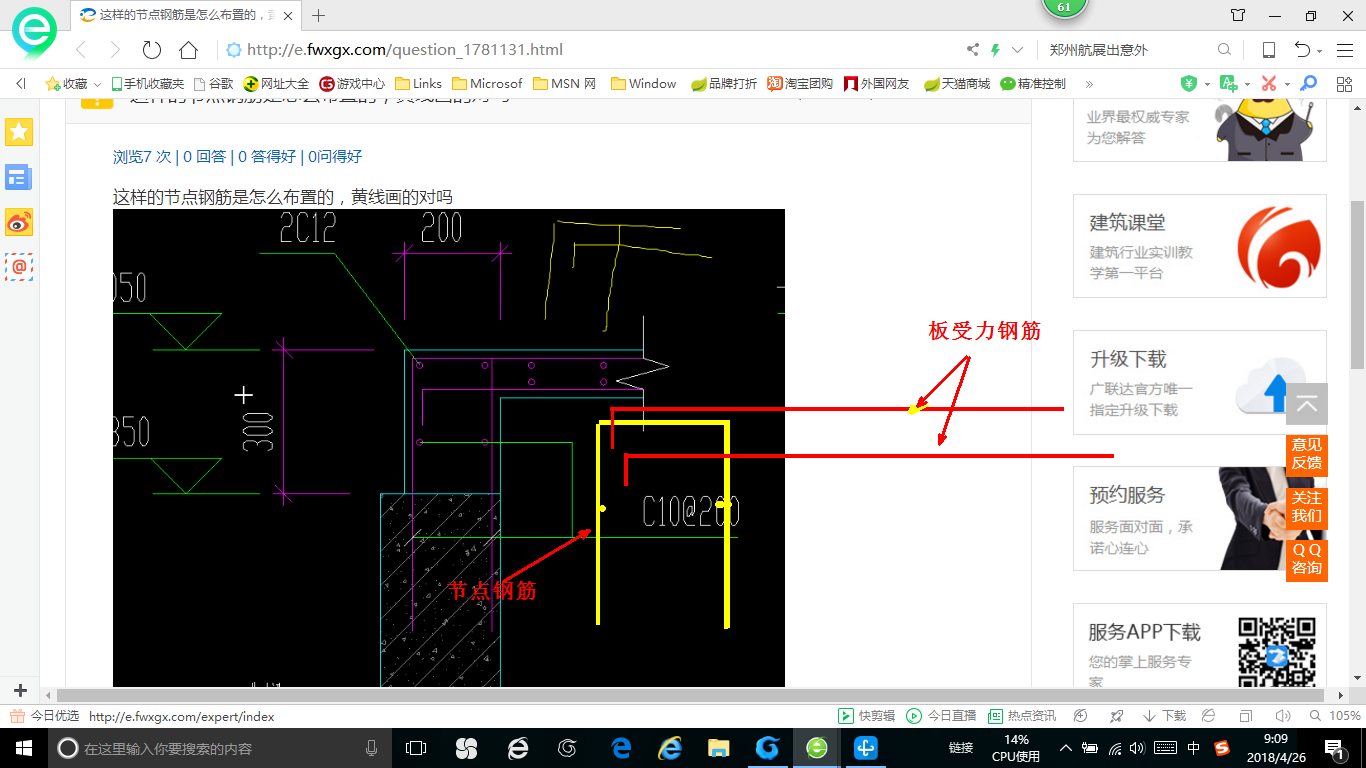Open the Links bookmark folder
The height and width of the screenshot is (768, 1366).
pyautogui.click(x=419, y=84)
